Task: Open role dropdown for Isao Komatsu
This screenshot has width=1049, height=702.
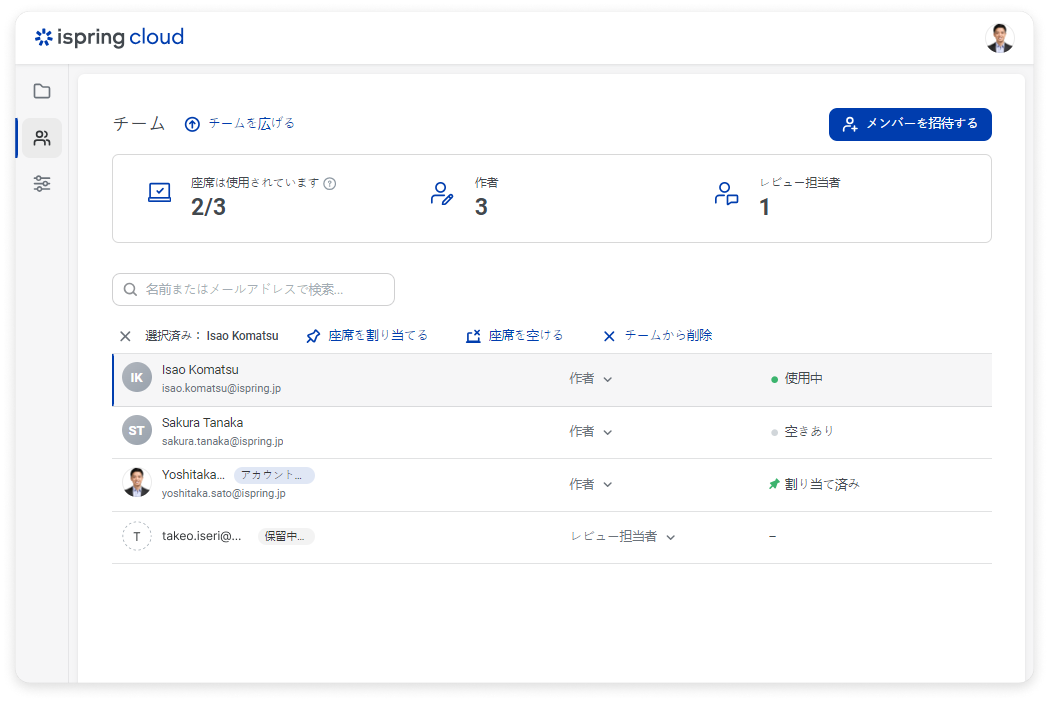Action: click(591, 379)
